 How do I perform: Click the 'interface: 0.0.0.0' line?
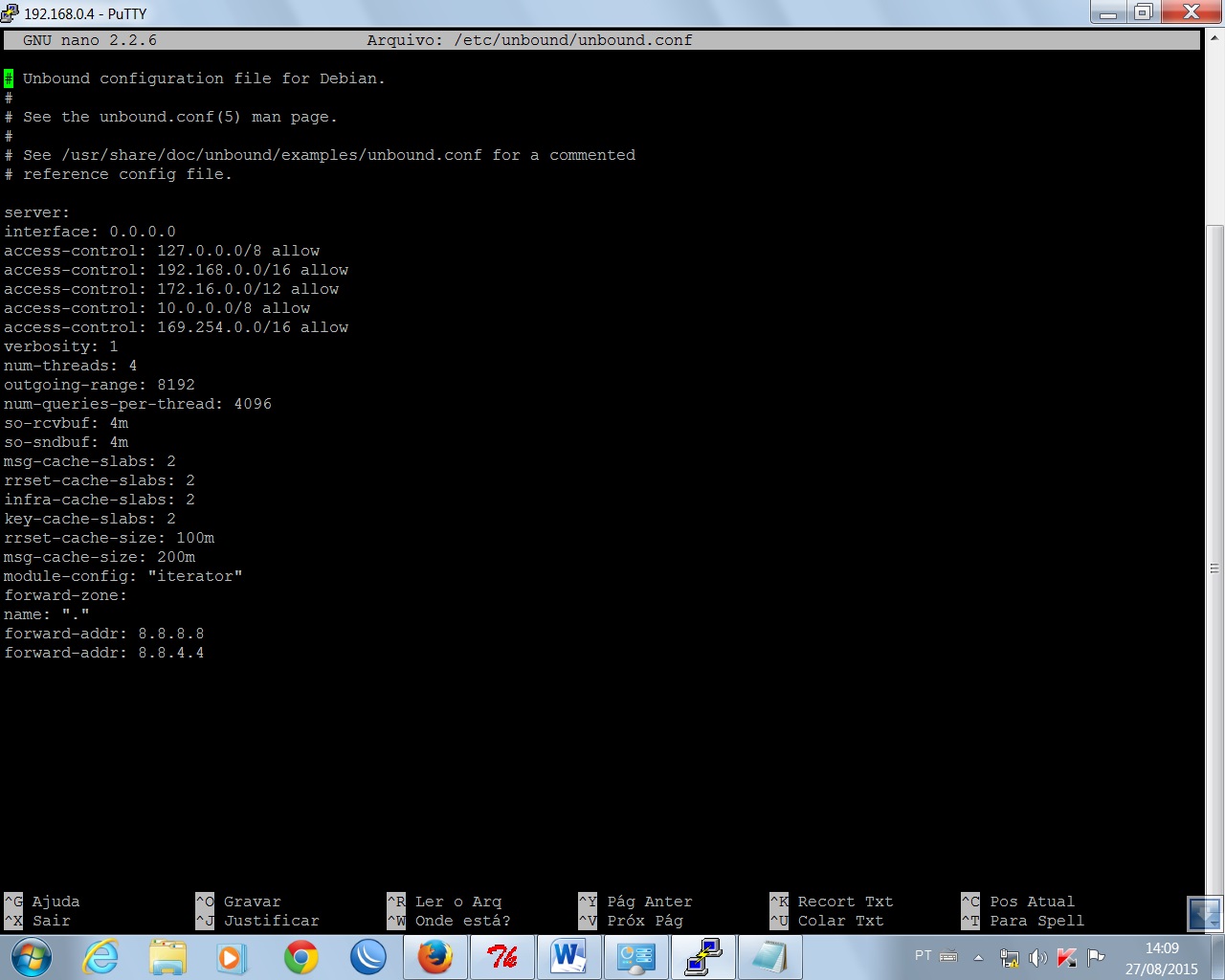click(90, 232)
